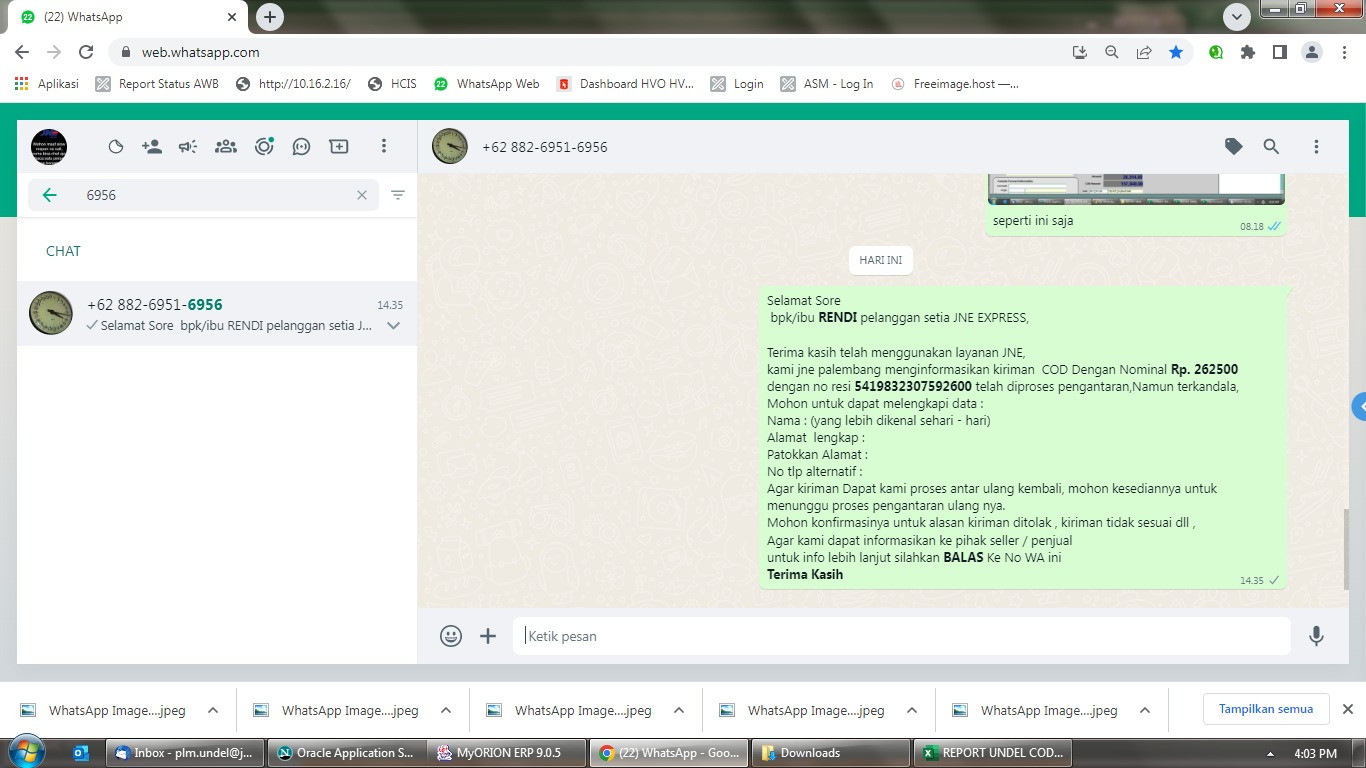The width and height of the screenshot is (1366, 768).
Task: Select the (22) WhatsApp tab
Action: [128, 17]
